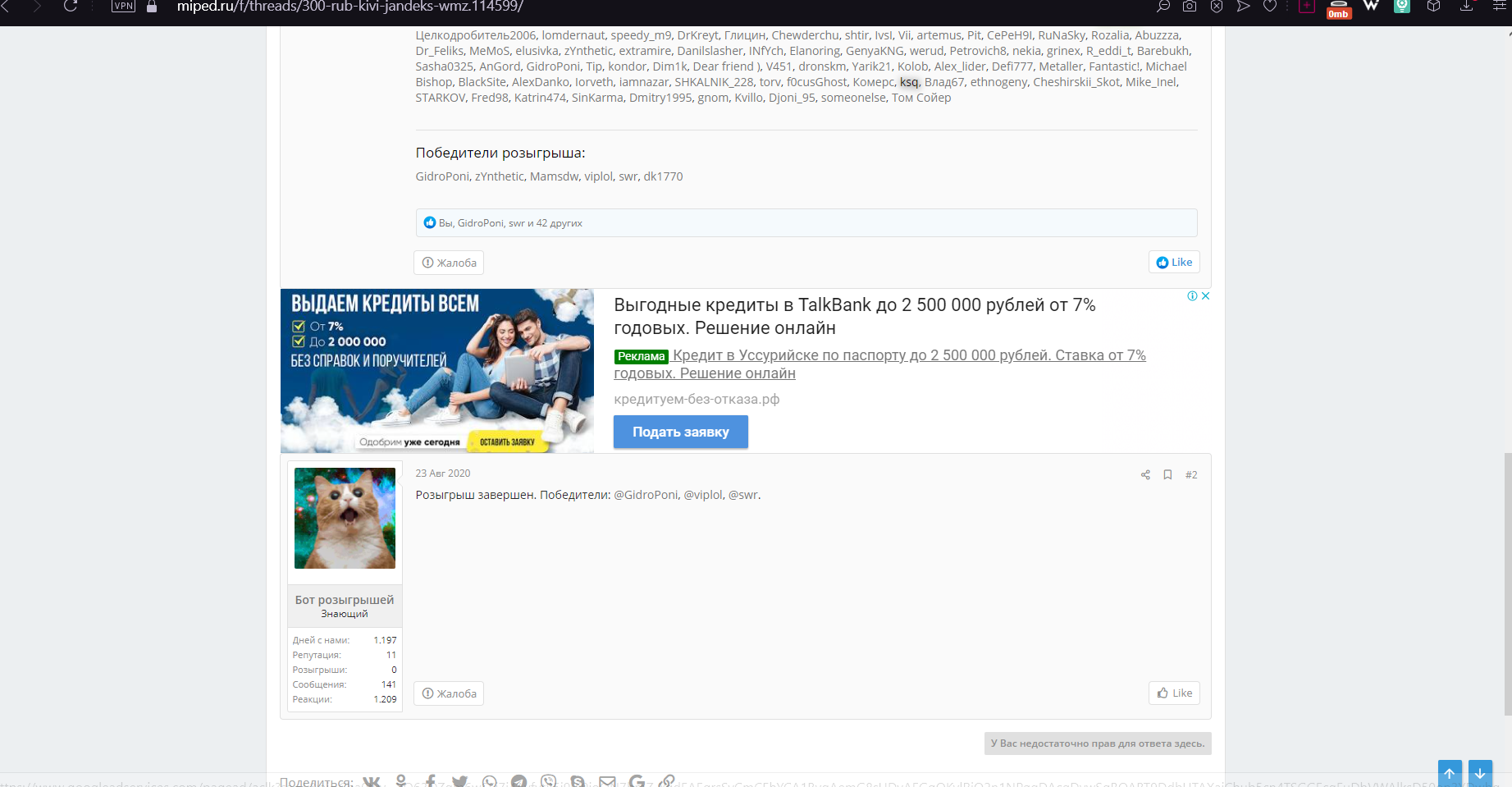
Task: Open the page search magnifier icon
Action: click(1163, 7)
